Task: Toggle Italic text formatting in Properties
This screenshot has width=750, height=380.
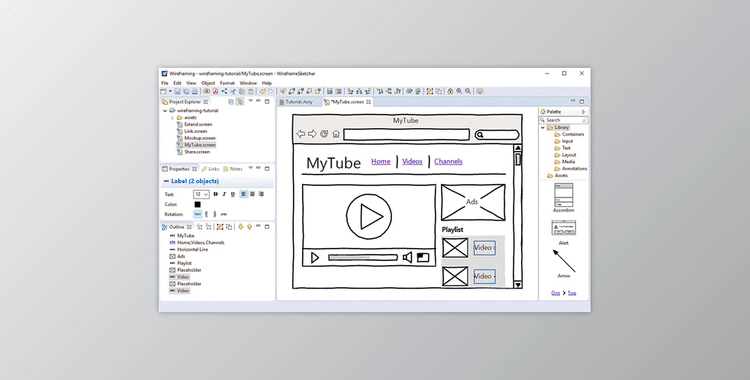Action: pos(224,194)
